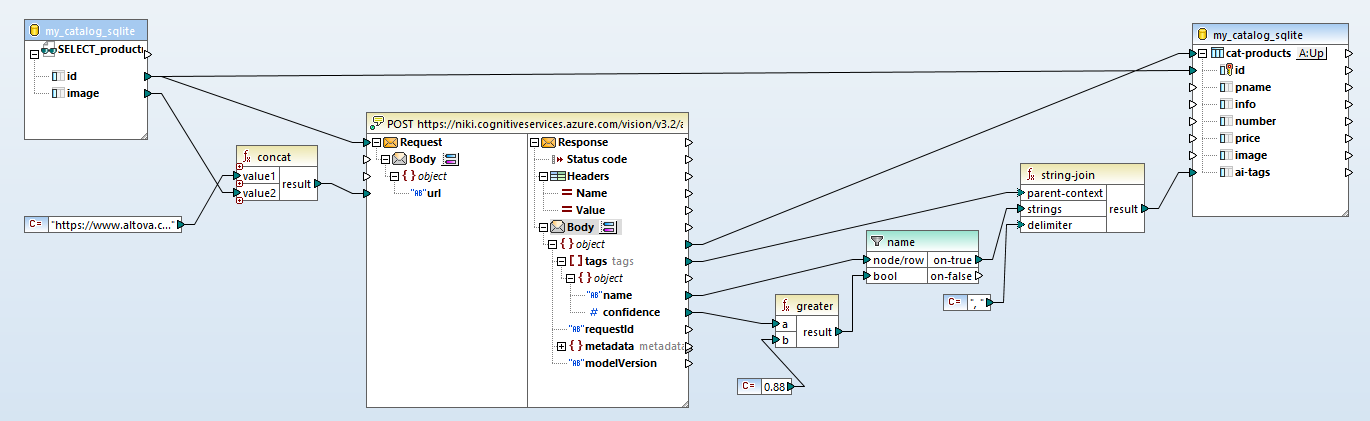Click the database icon on the source my_catalog_sqlite
Image resolution: width=1370 pixels, height=421 pixels.
[x=35, y=32]
